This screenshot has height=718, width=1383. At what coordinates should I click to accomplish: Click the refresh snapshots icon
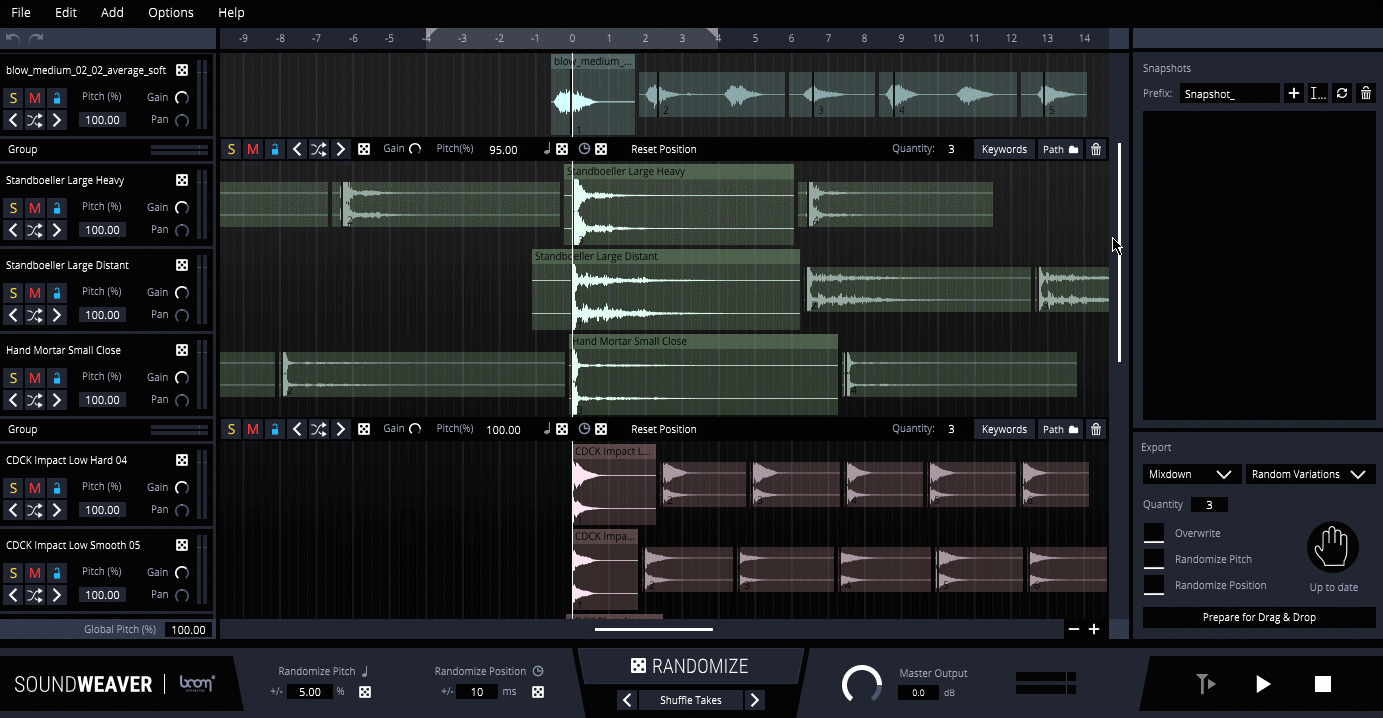click(1342, 92)
